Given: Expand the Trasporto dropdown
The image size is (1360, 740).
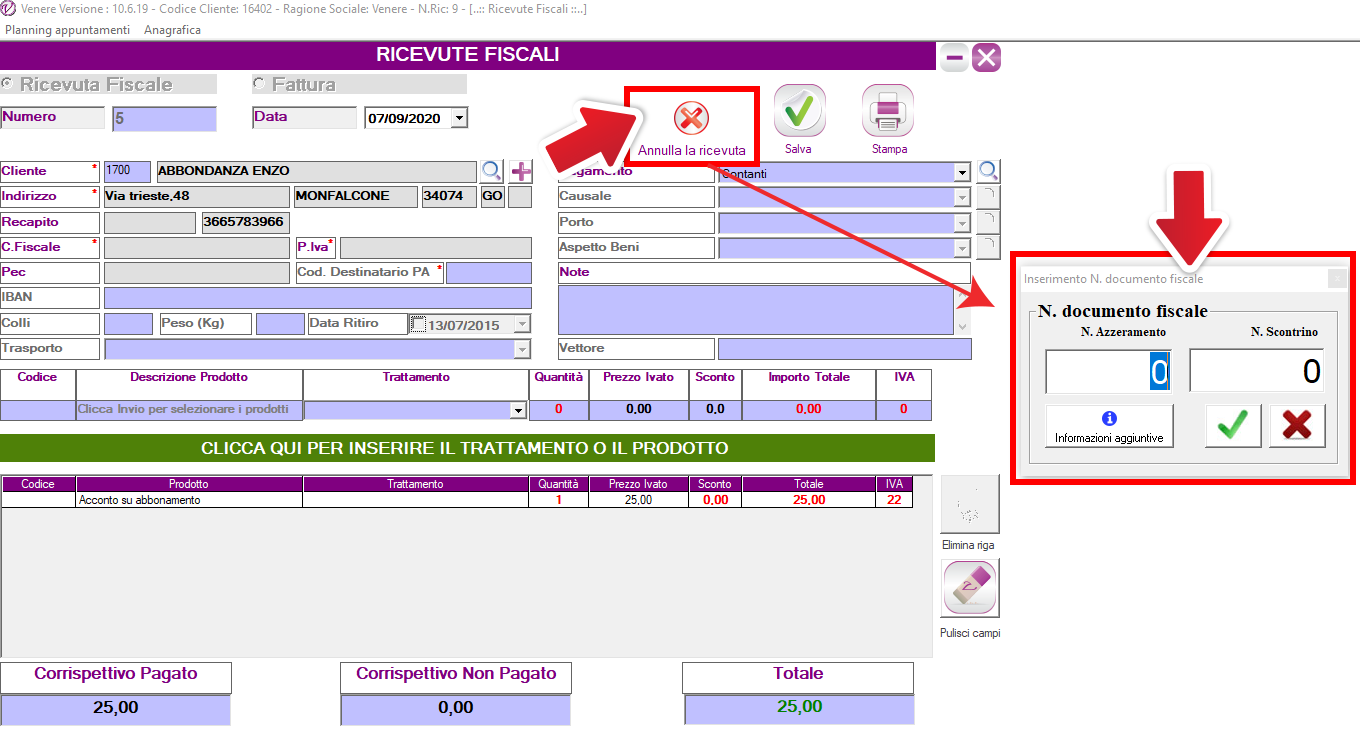Looking at the screenshot, I should pyautogui.click(x=522, y=349).
